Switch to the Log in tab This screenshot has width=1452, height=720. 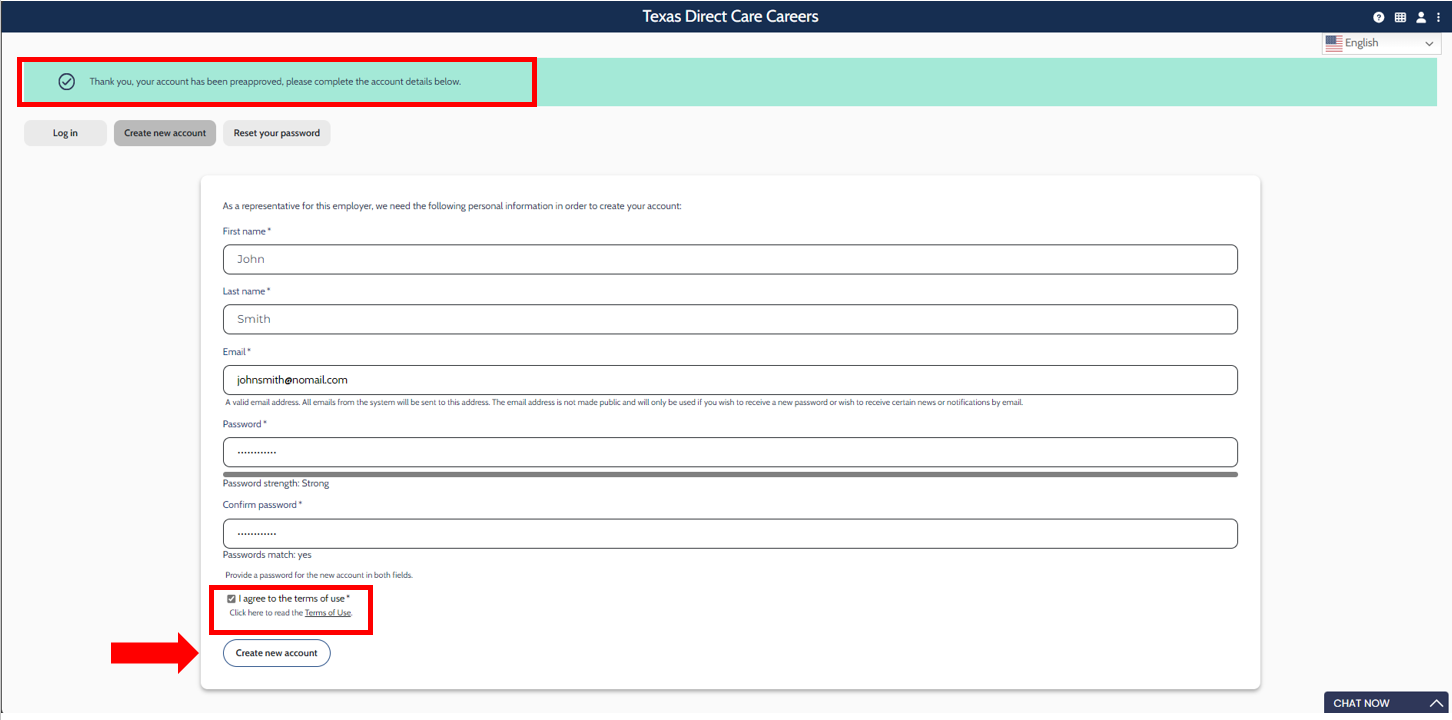click(x=65, y=133)
